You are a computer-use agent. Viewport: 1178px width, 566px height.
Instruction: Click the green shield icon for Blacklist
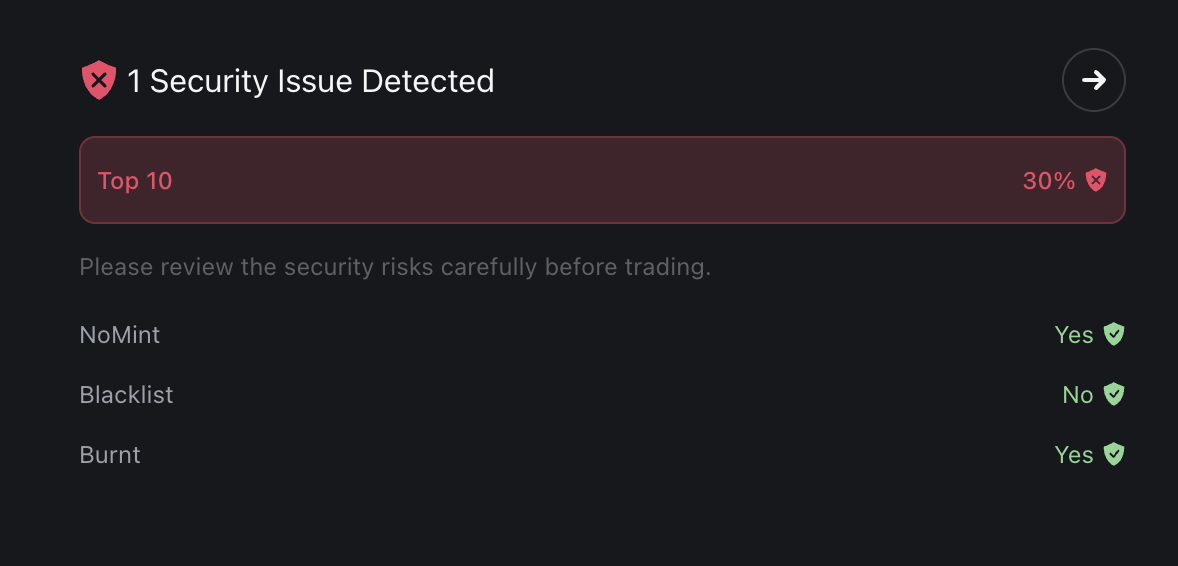[x=1114, y=395]
